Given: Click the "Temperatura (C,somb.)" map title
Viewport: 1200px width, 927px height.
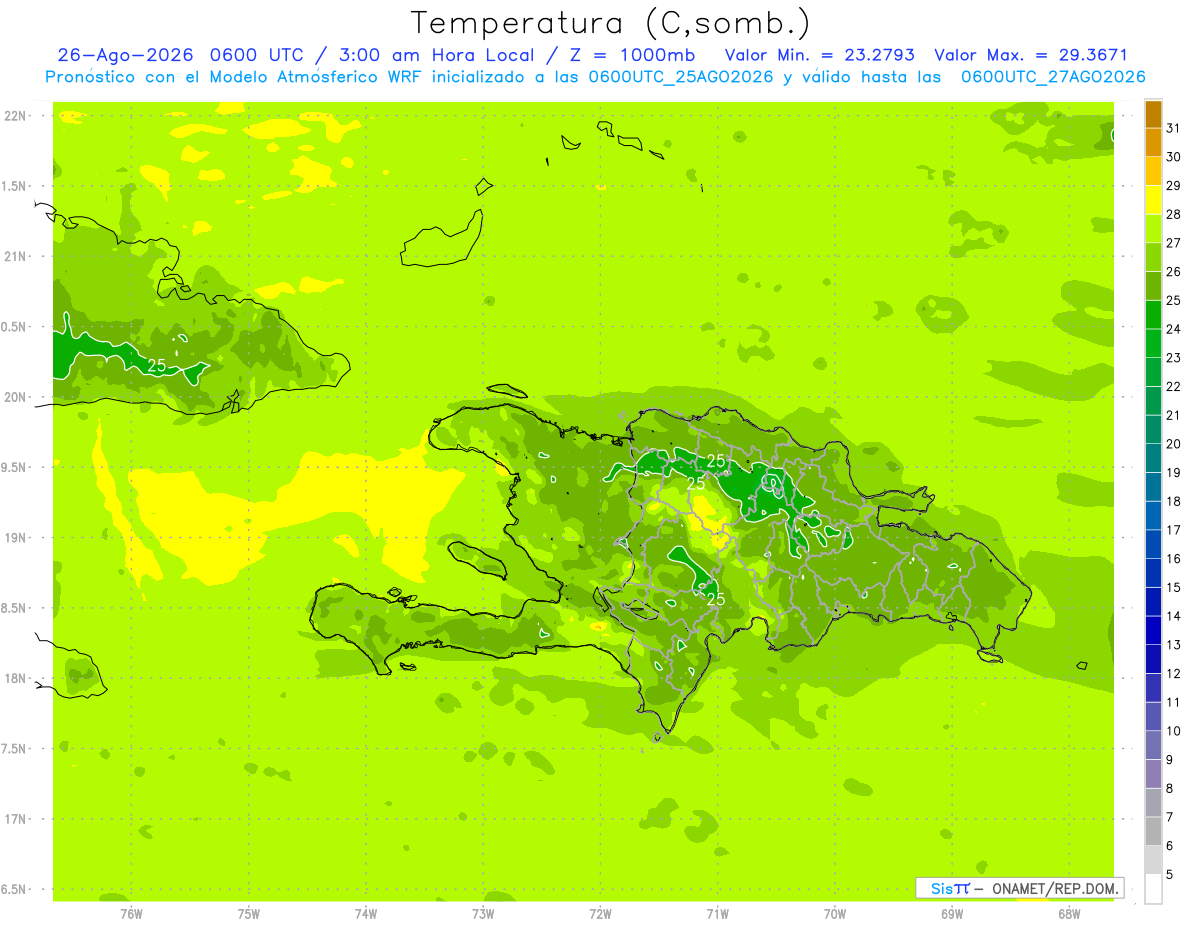Looking at the screenshot, I should coord(610,23).
